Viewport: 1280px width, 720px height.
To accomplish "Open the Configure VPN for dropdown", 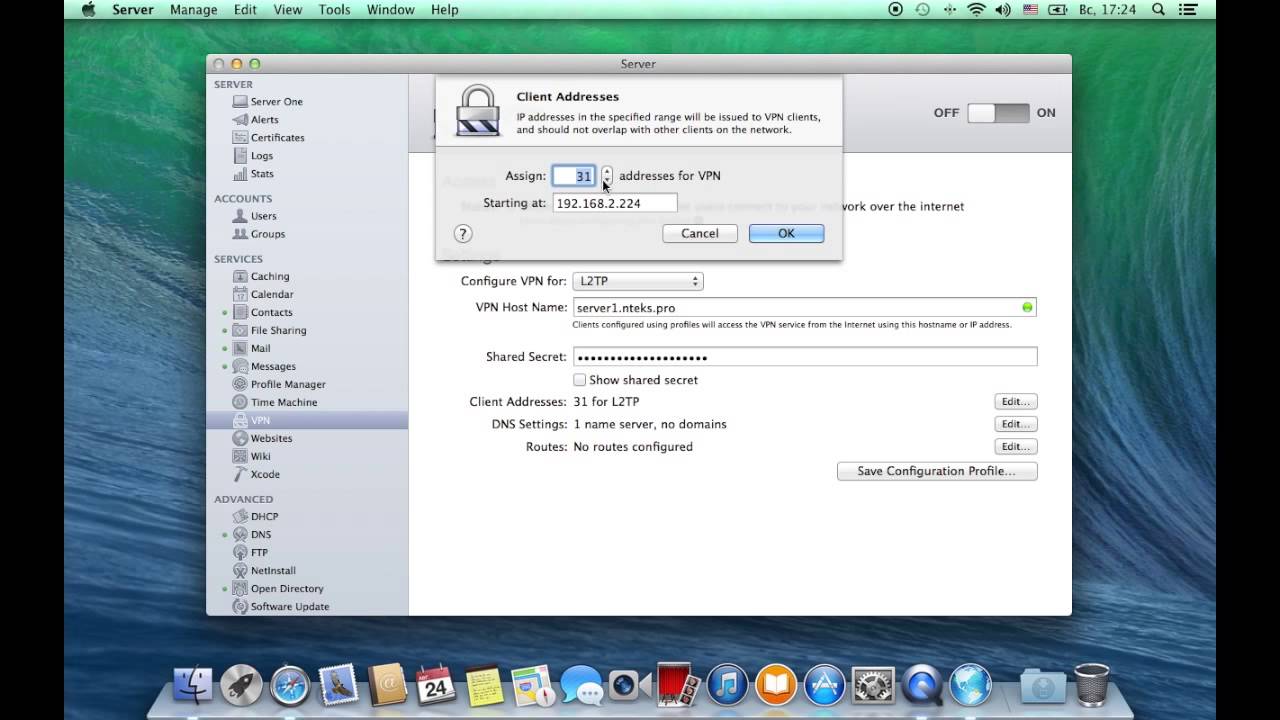I will coord(638,281).
